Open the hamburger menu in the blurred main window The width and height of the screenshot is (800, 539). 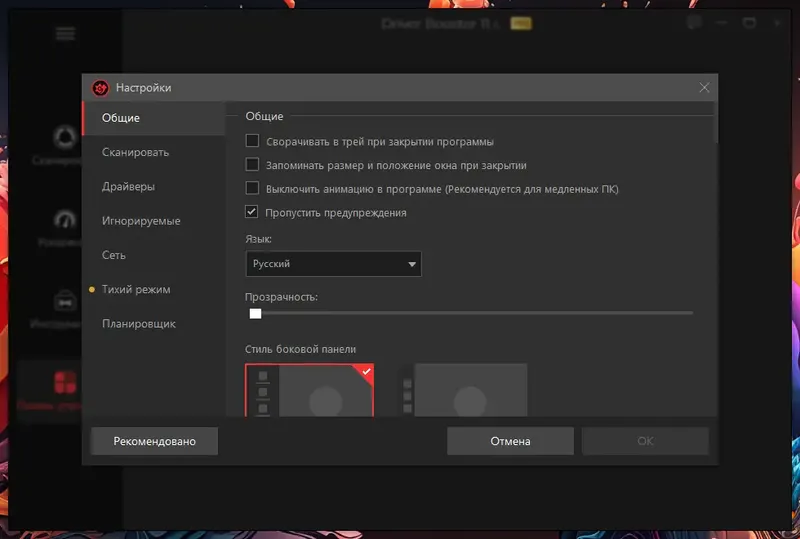click(65, 34)
